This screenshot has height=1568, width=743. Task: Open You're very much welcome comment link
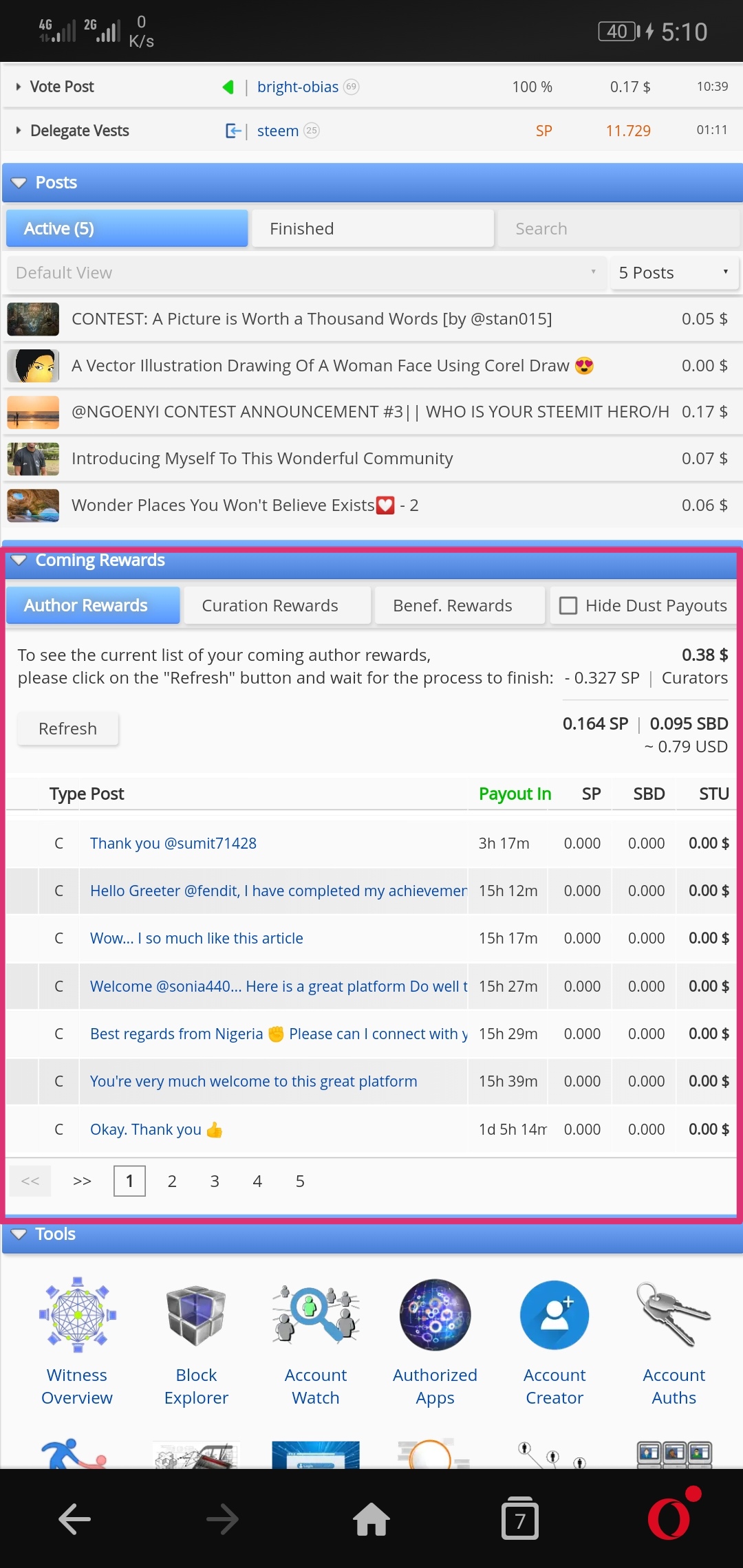pyautogui.click(x=254, y=1082)
